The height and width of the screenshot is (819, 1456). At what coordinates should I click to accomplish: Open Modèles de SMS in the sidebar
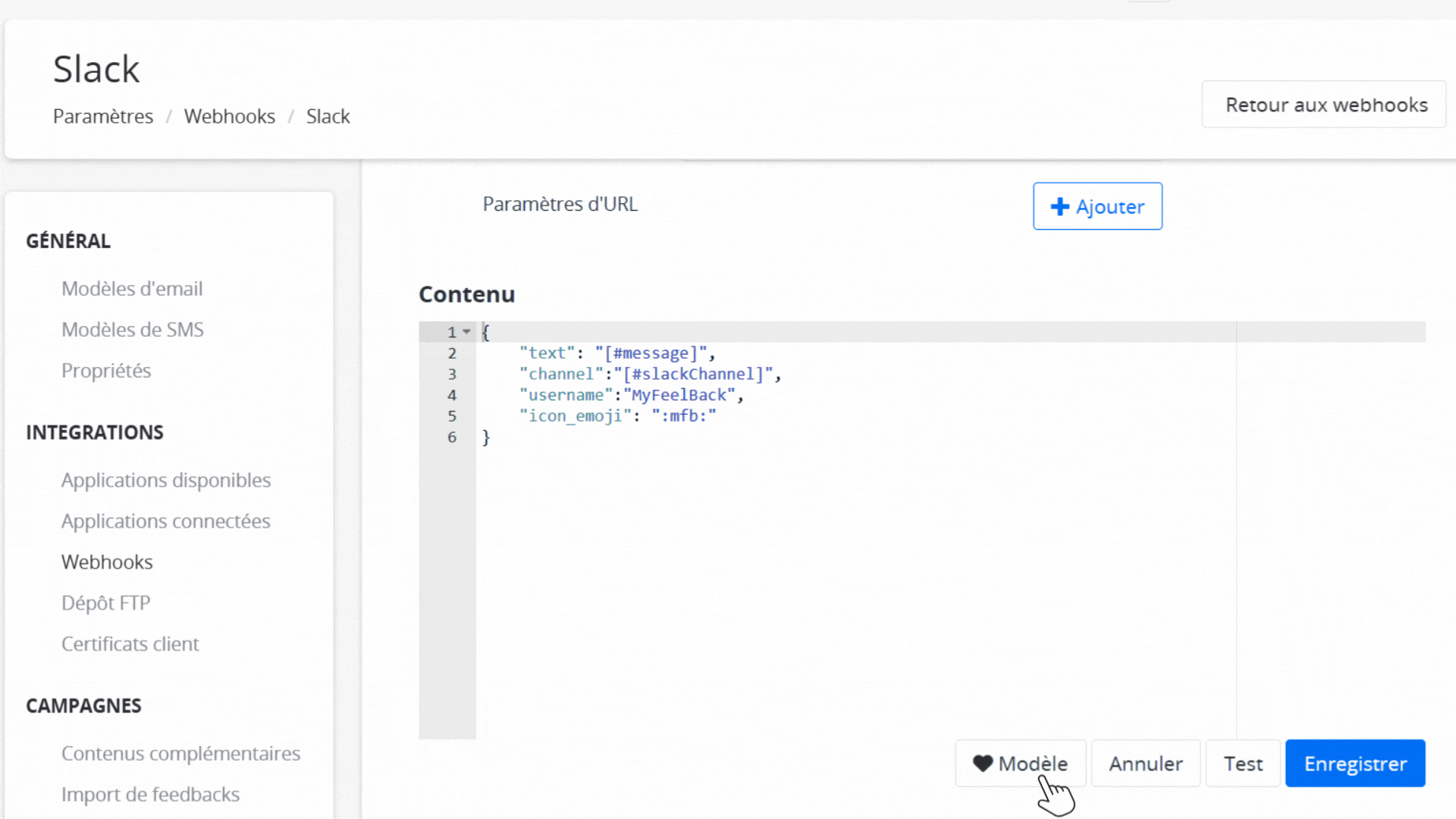point(132,329)
